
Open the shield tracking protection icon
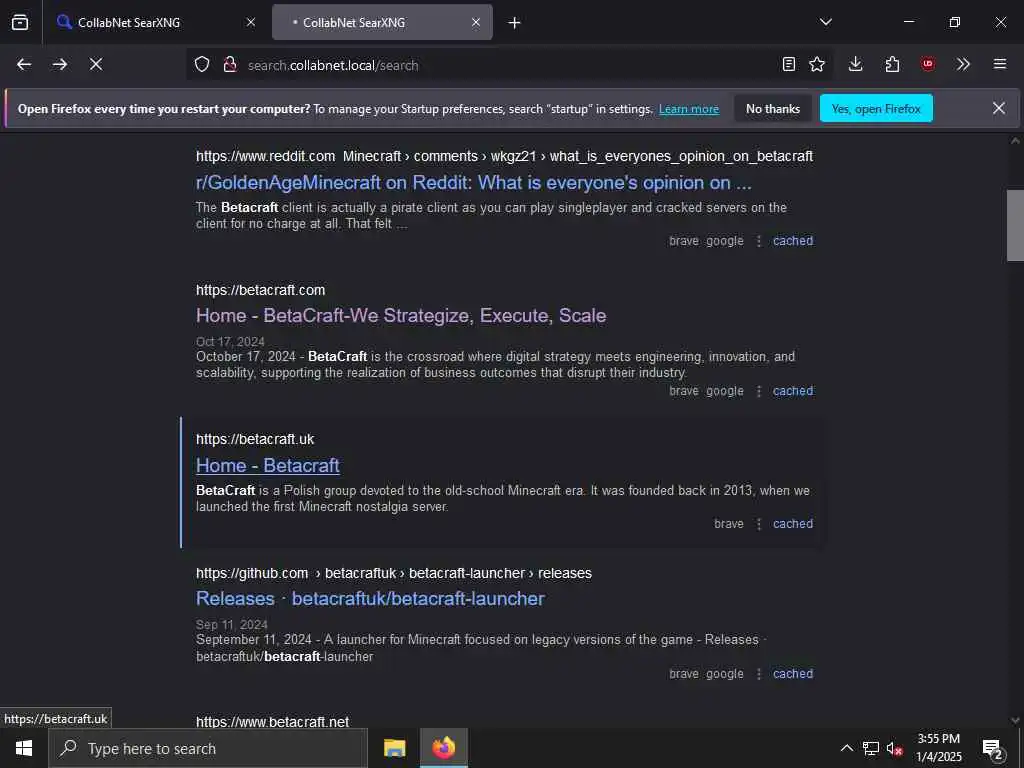pos(202,64)
